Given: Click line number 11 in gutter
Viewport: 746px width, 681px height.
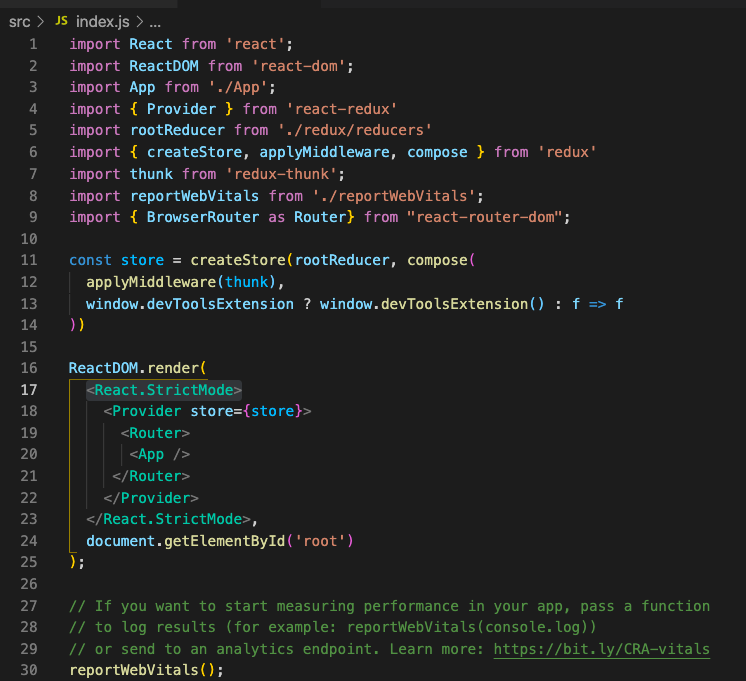Looking at the screenshot, I should (29, 260).
